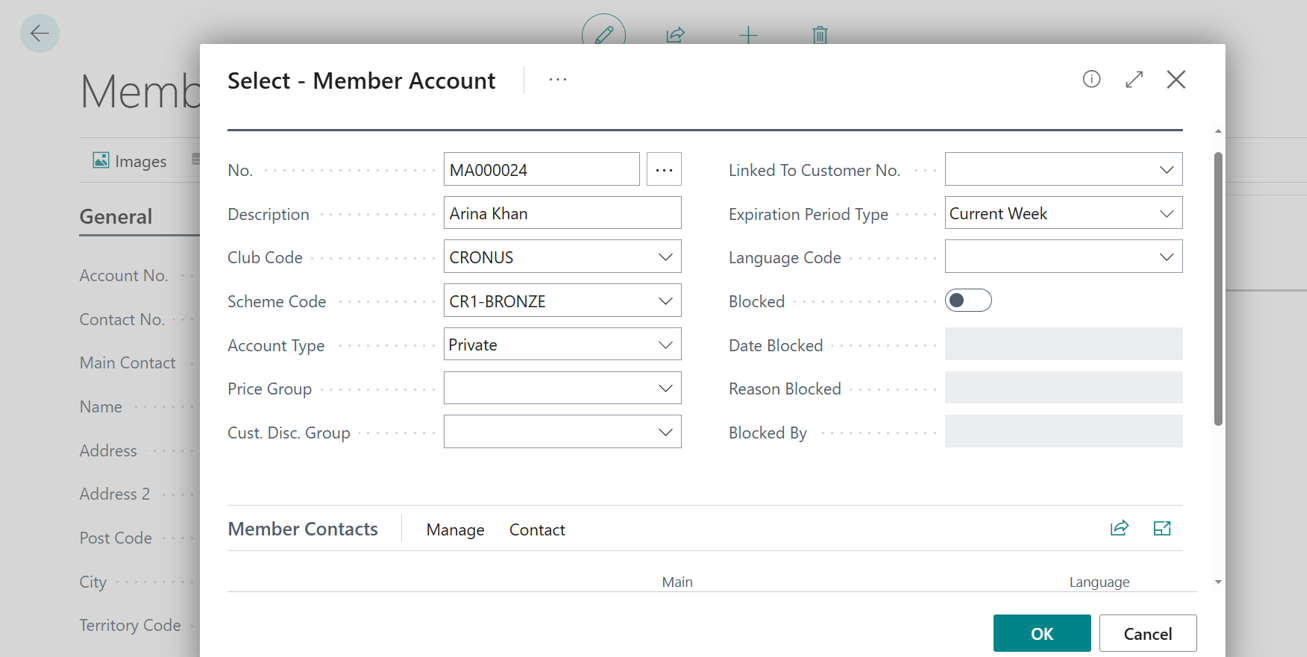Open the dialog's more options ellipsis
Screen dimensions: 1307x657
(x=558, y=80)
